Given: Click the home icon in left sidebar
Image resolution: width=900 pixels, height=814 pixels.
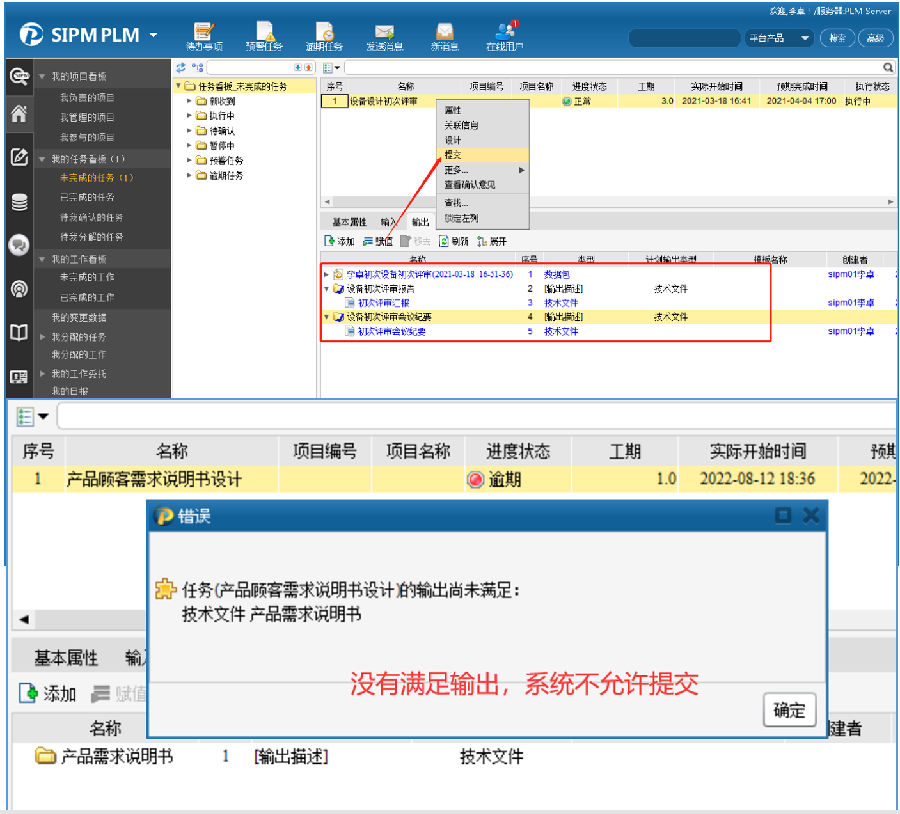Looking at the screenshot, I should coord(18,113).
